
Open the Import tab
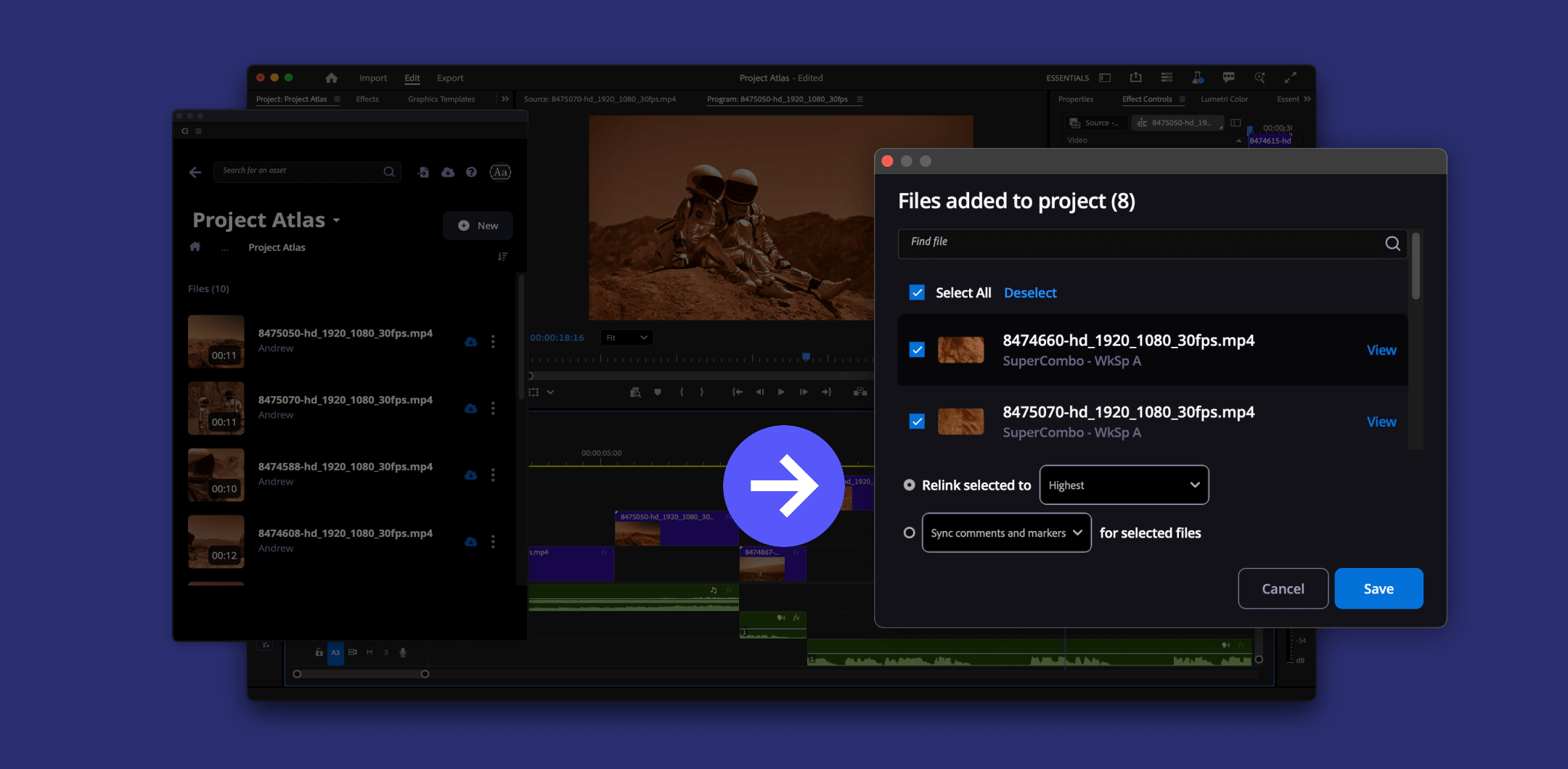point(372,78)
